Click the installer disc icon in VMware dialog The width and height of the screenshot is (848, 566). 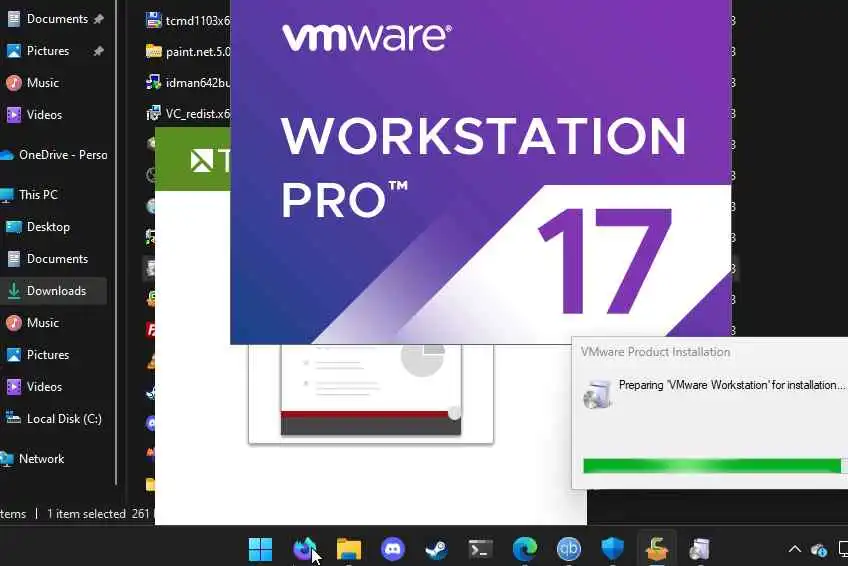597,394
